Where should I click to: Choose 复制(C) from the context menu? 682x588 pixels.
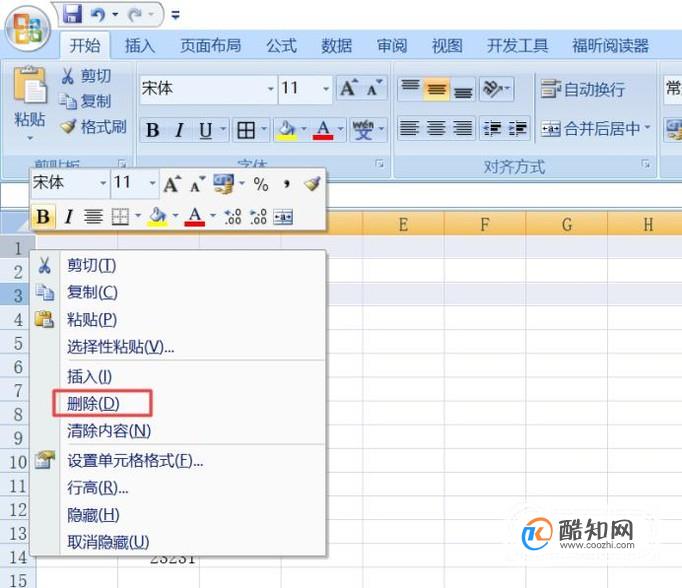click(178, 292)
